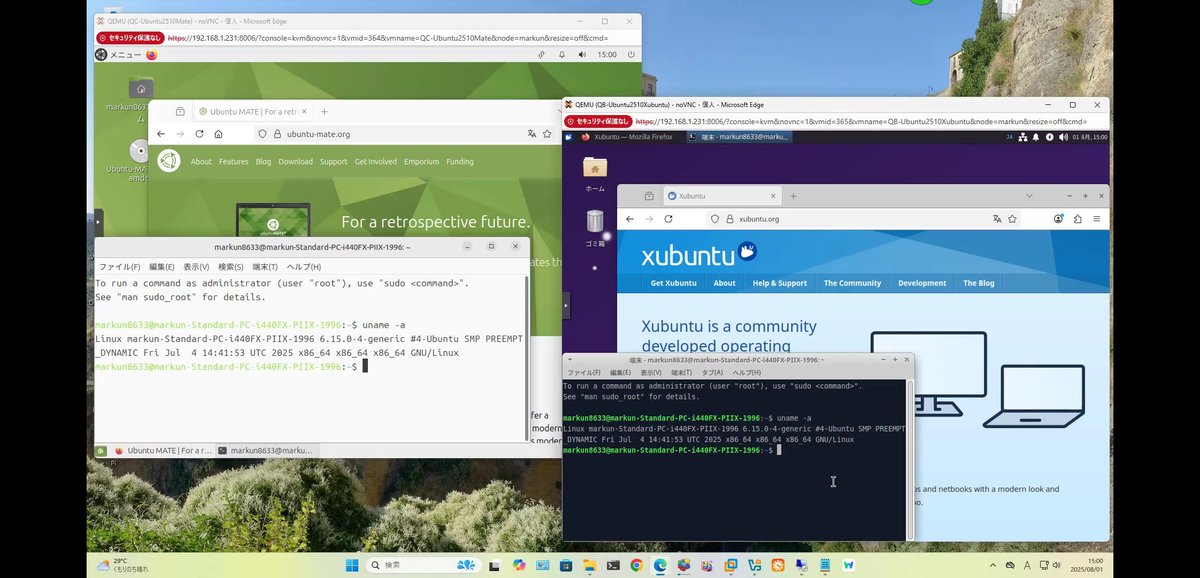The image size is (1200, 578).
Task: Open Firefox account icon in Xubuntu browser
Action: [1058, 218]
